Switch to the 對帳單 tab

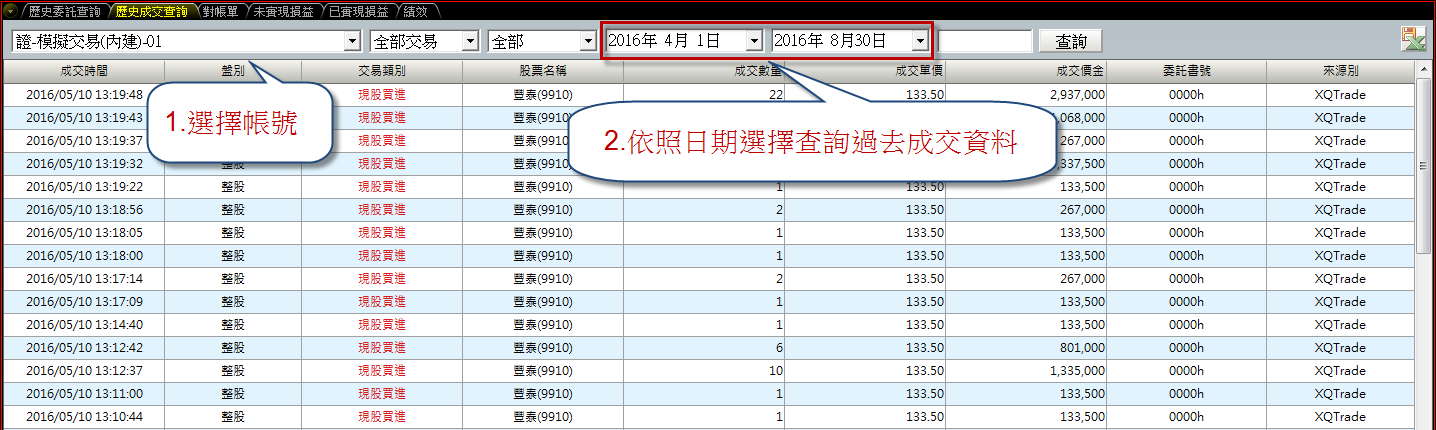pos(218,11)
